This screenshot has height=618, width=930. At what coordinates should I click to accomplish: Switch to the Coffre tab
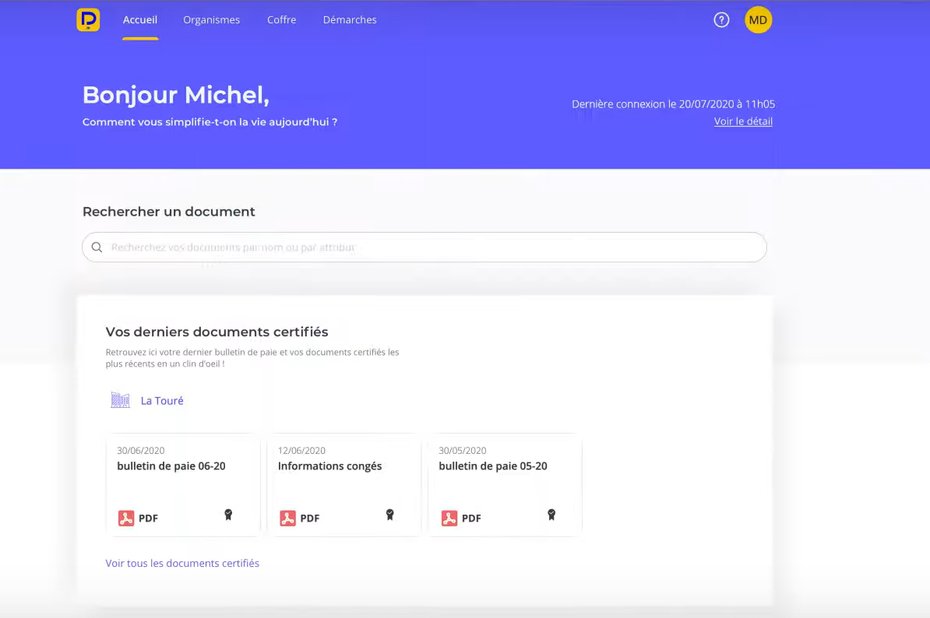click(x=281, y=18)
